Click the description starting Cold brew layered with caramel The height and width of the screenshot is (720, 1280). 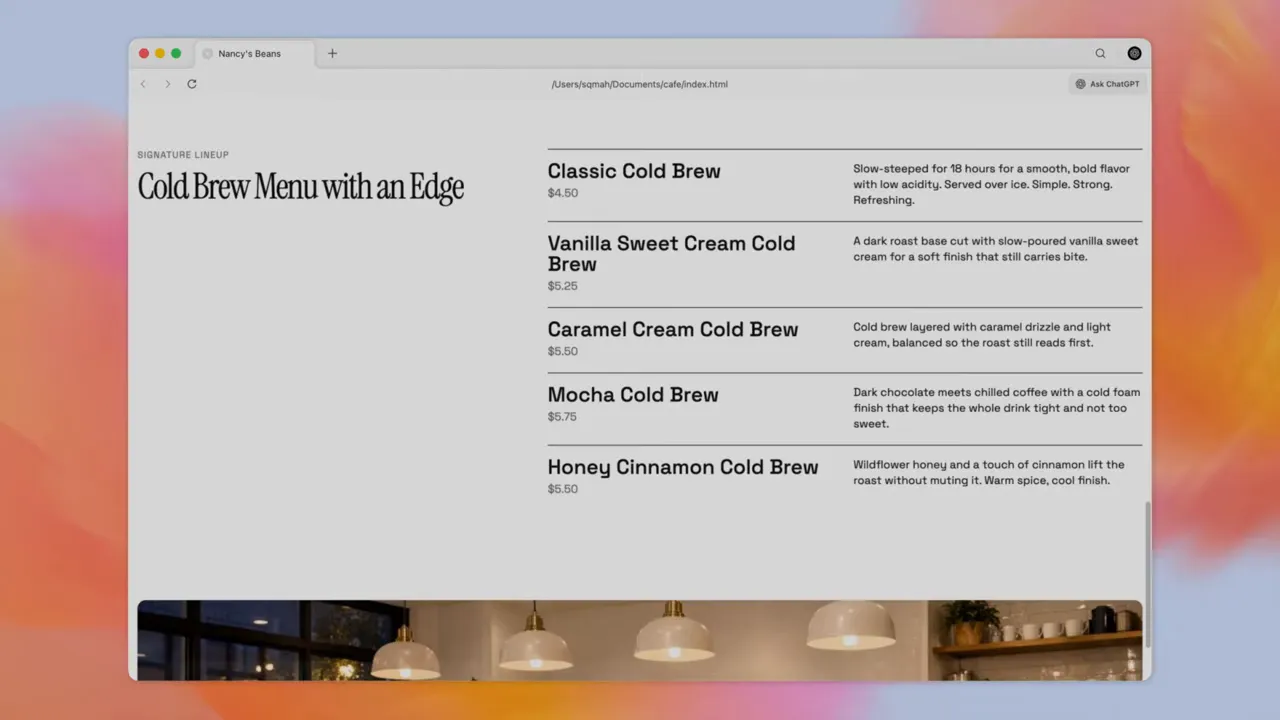click(x=982, y=335)
